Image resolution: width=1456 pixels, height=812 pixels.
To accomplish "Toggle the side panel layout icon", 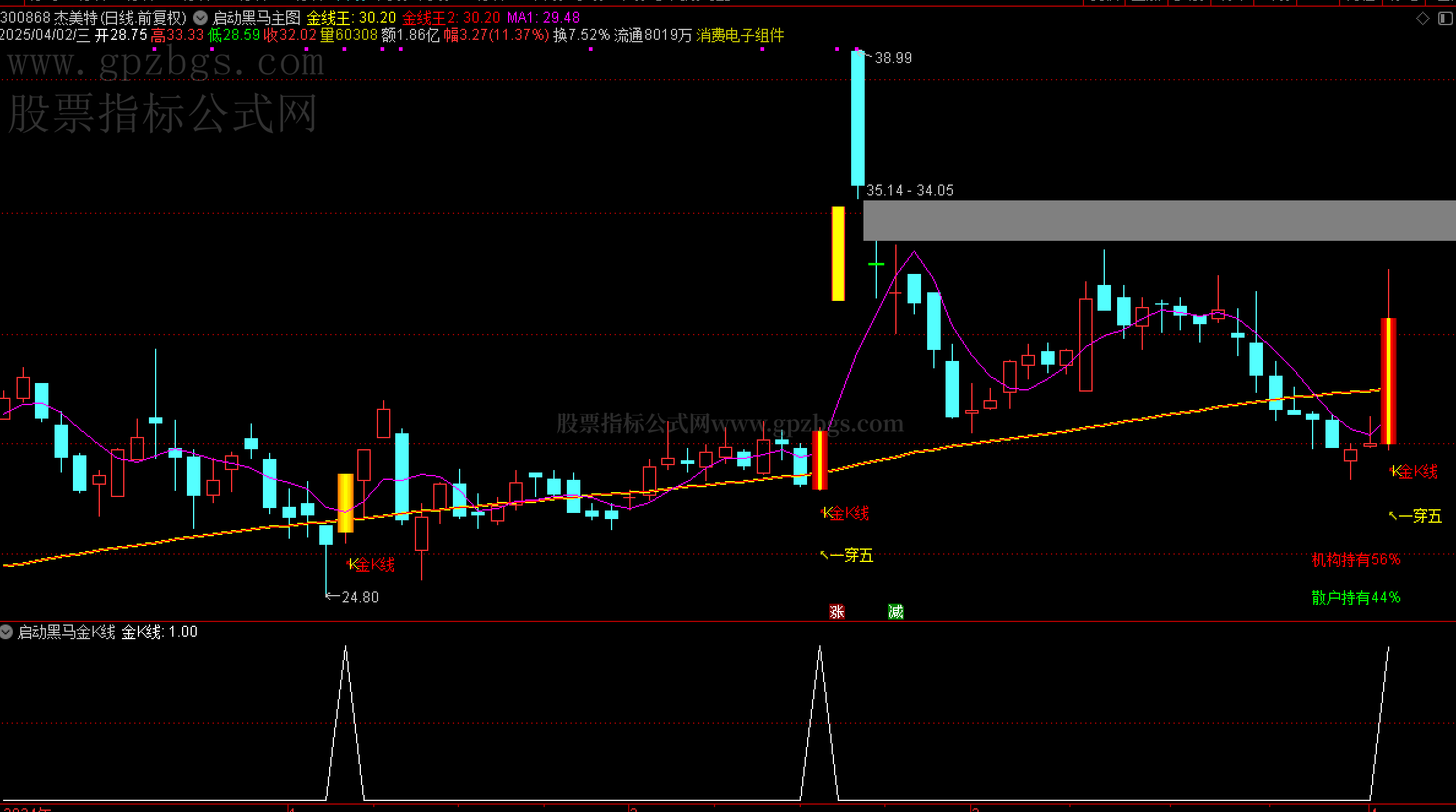I will click(1445, 18).
